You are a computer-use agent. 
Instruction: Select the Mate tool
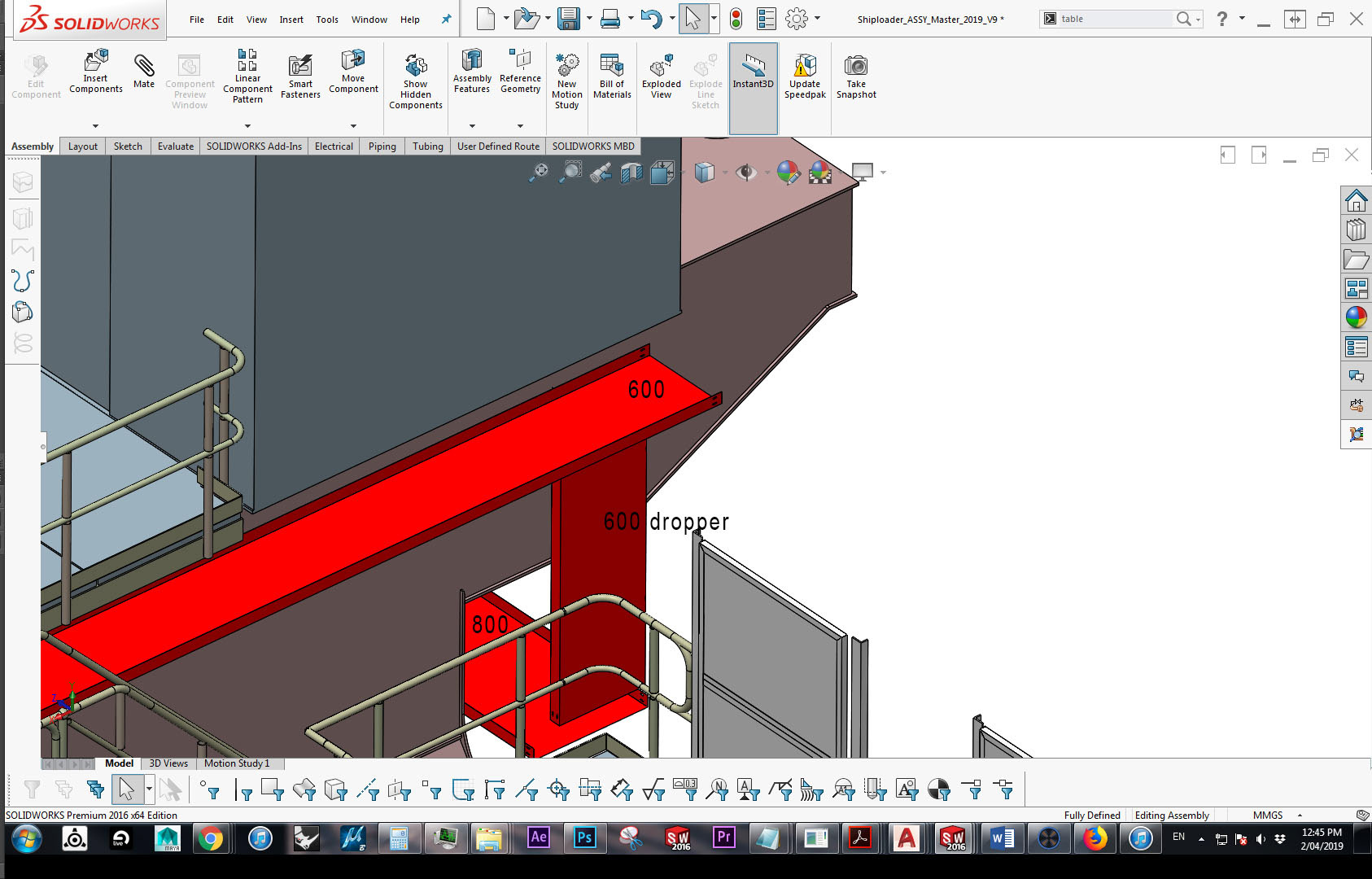coord(144,72)
